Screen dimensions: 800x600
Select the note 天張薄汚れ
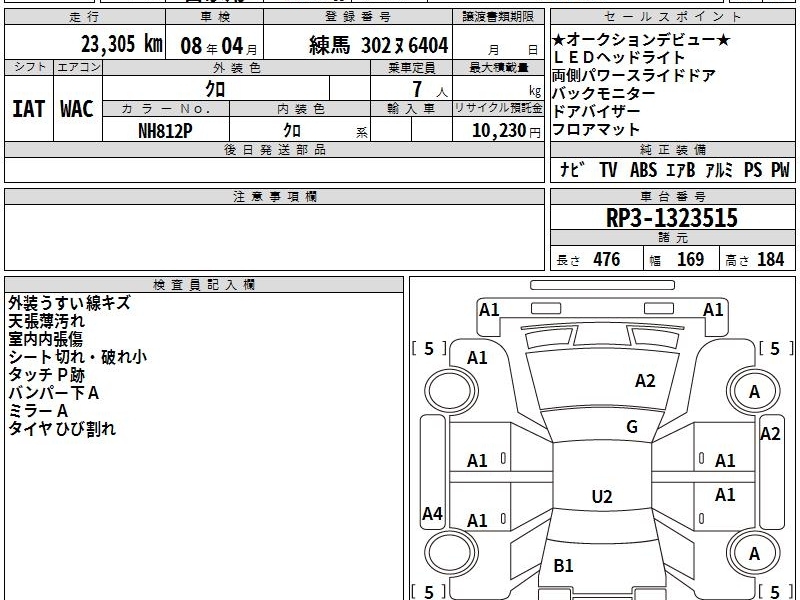(46, 321)
